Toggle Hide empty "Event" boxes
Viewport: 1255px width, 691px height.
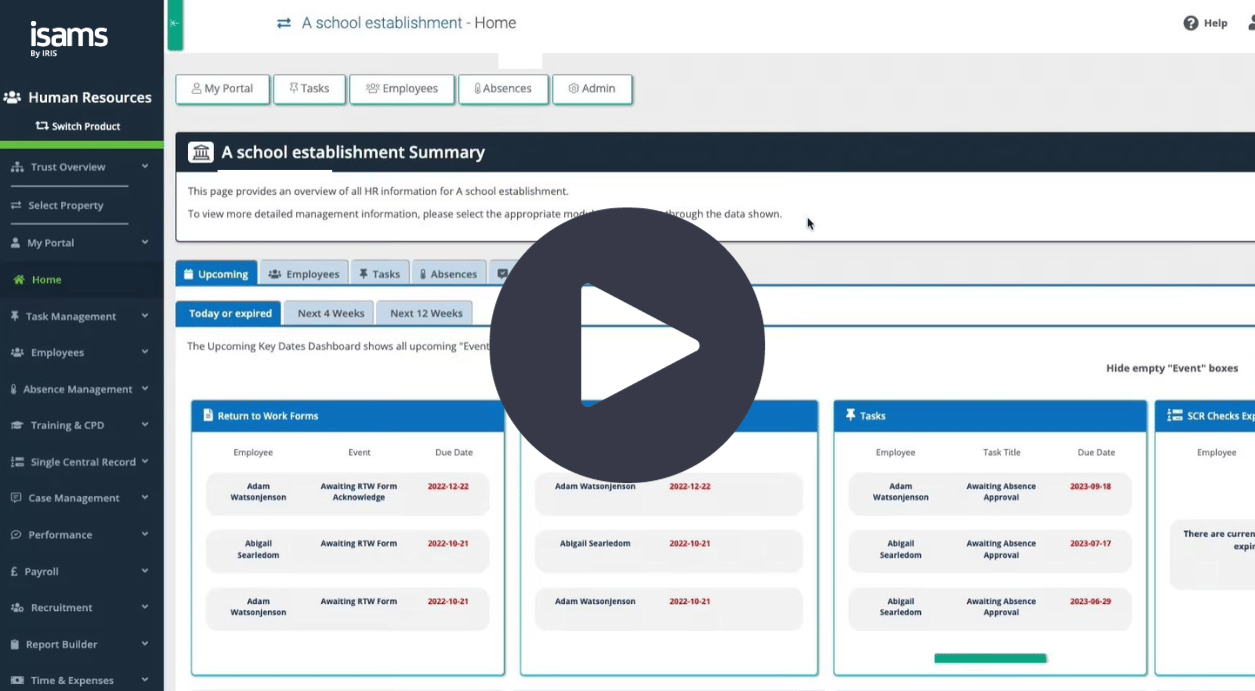(x=1171, y=368)
